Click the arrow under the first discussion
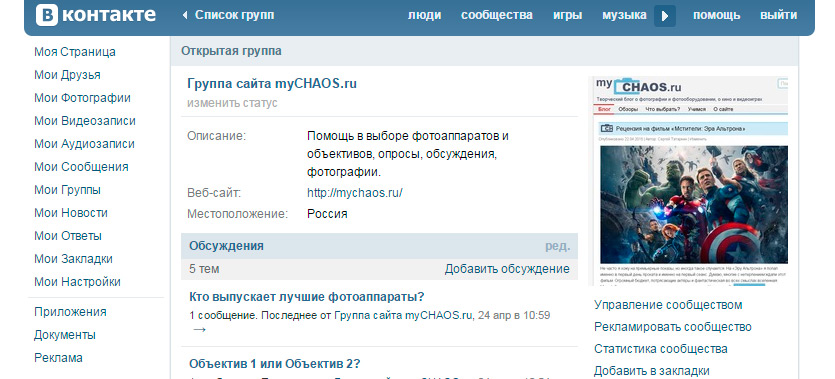 199,329
